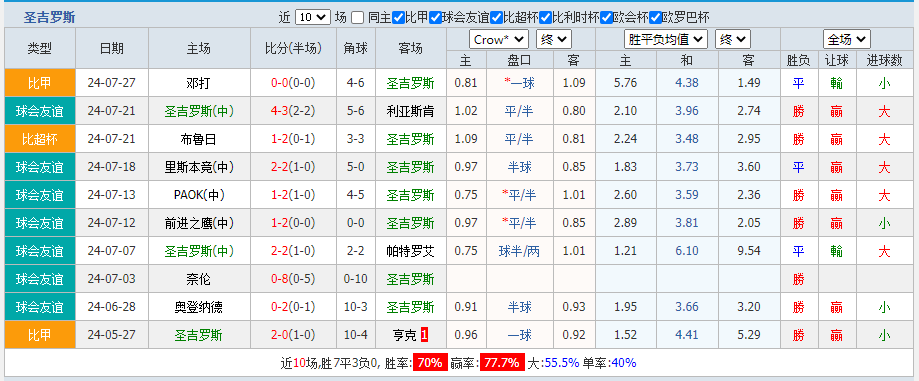The image size is (919, 381).
Task: Click the 类型 column header
Action: point(40,49)
